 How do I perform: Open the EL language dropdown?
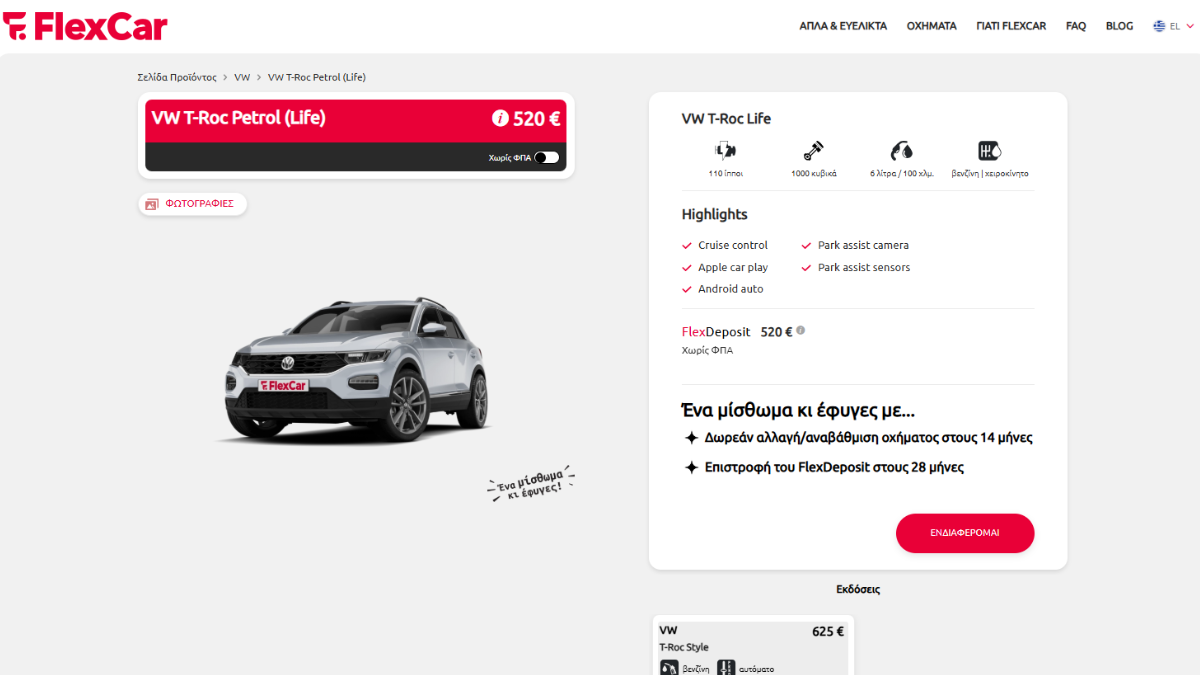(x=1173, y=26)
